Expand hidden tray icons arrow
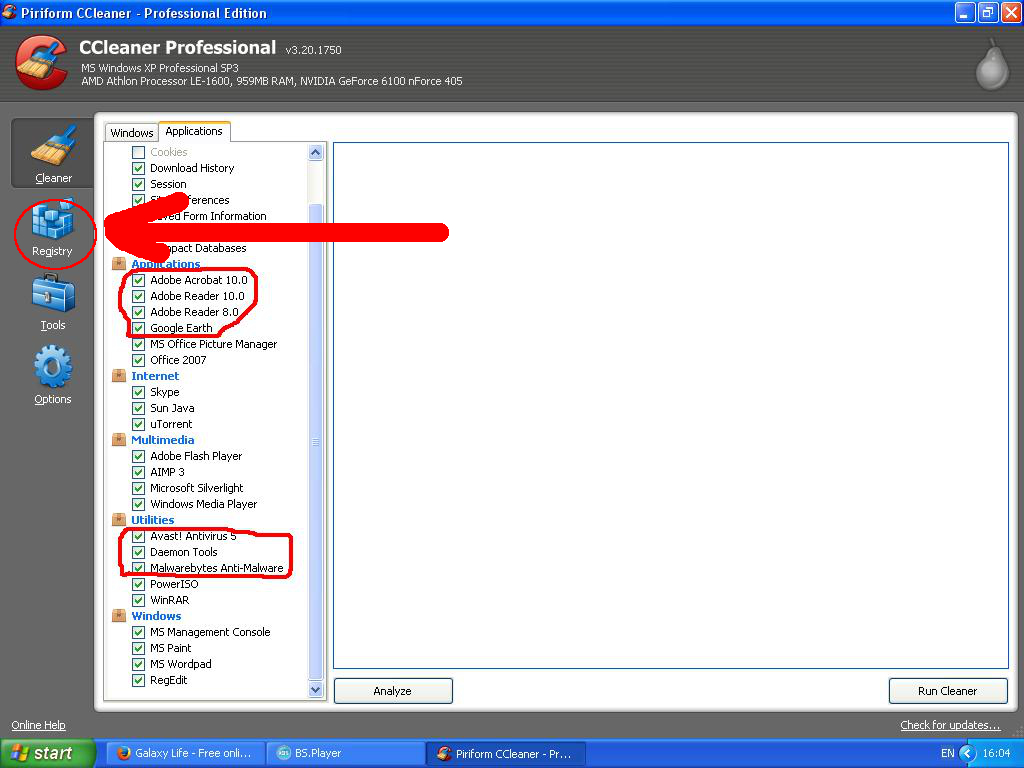 pos(967,754)
